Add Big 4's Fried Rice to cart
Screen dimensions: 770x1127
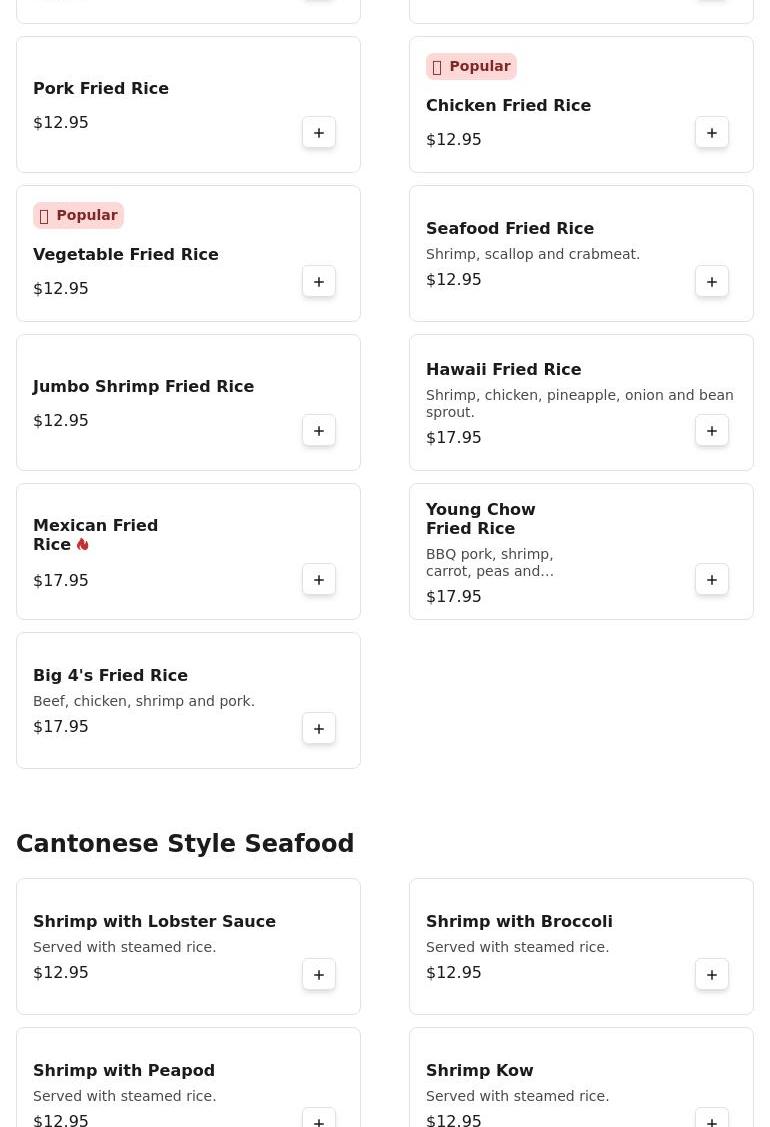click(x=319, y=729)
